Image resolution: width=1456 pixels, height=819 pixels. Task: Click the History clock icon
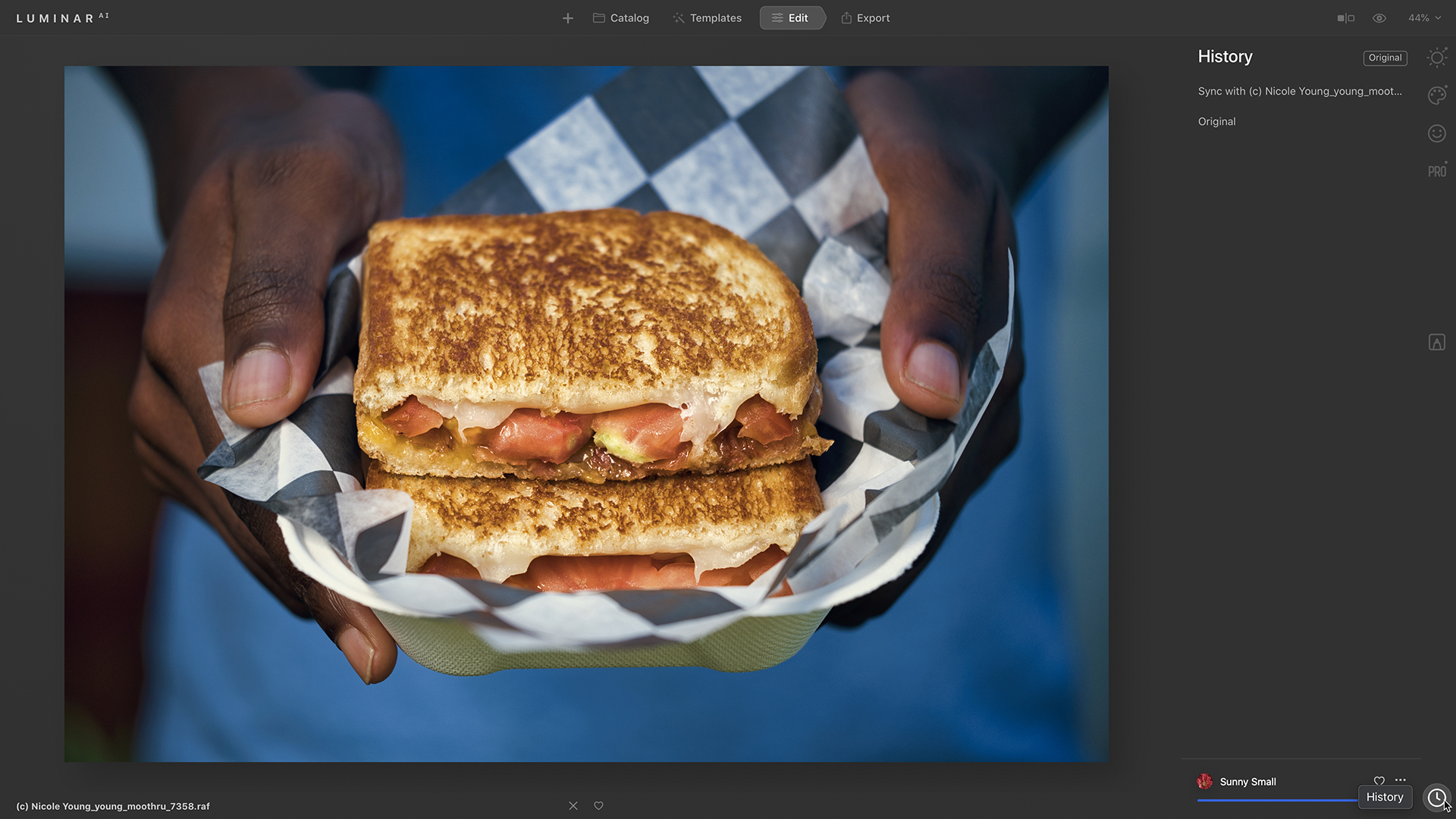click(x=1437, y=797)
